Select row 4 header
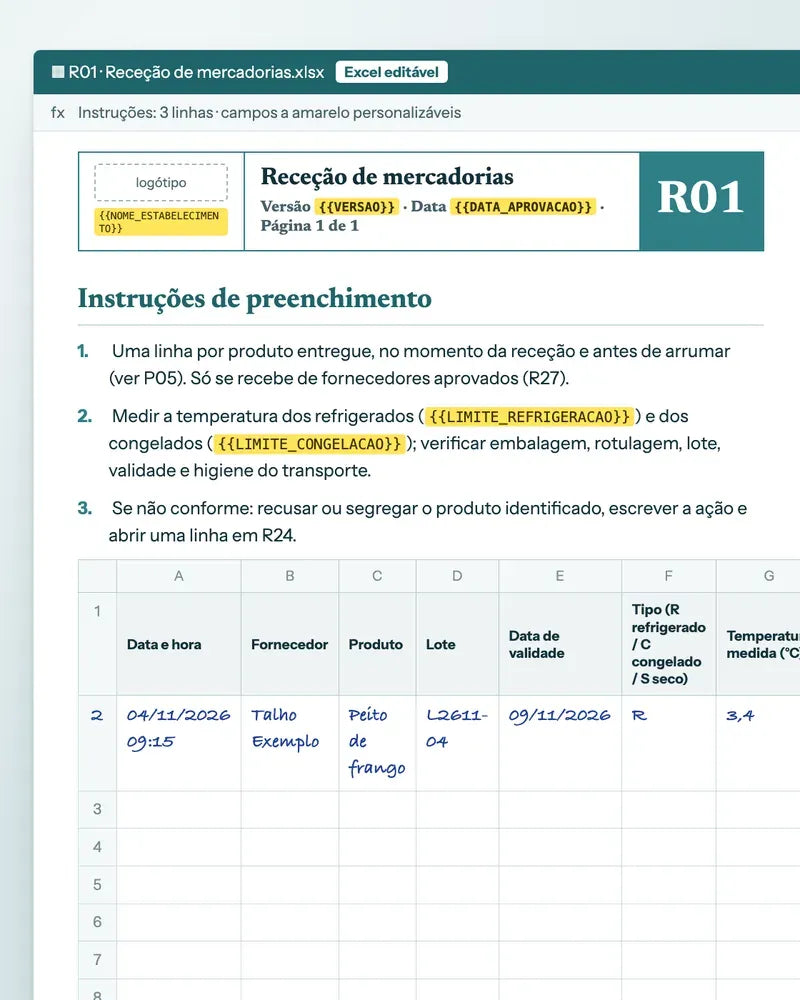 98,847
